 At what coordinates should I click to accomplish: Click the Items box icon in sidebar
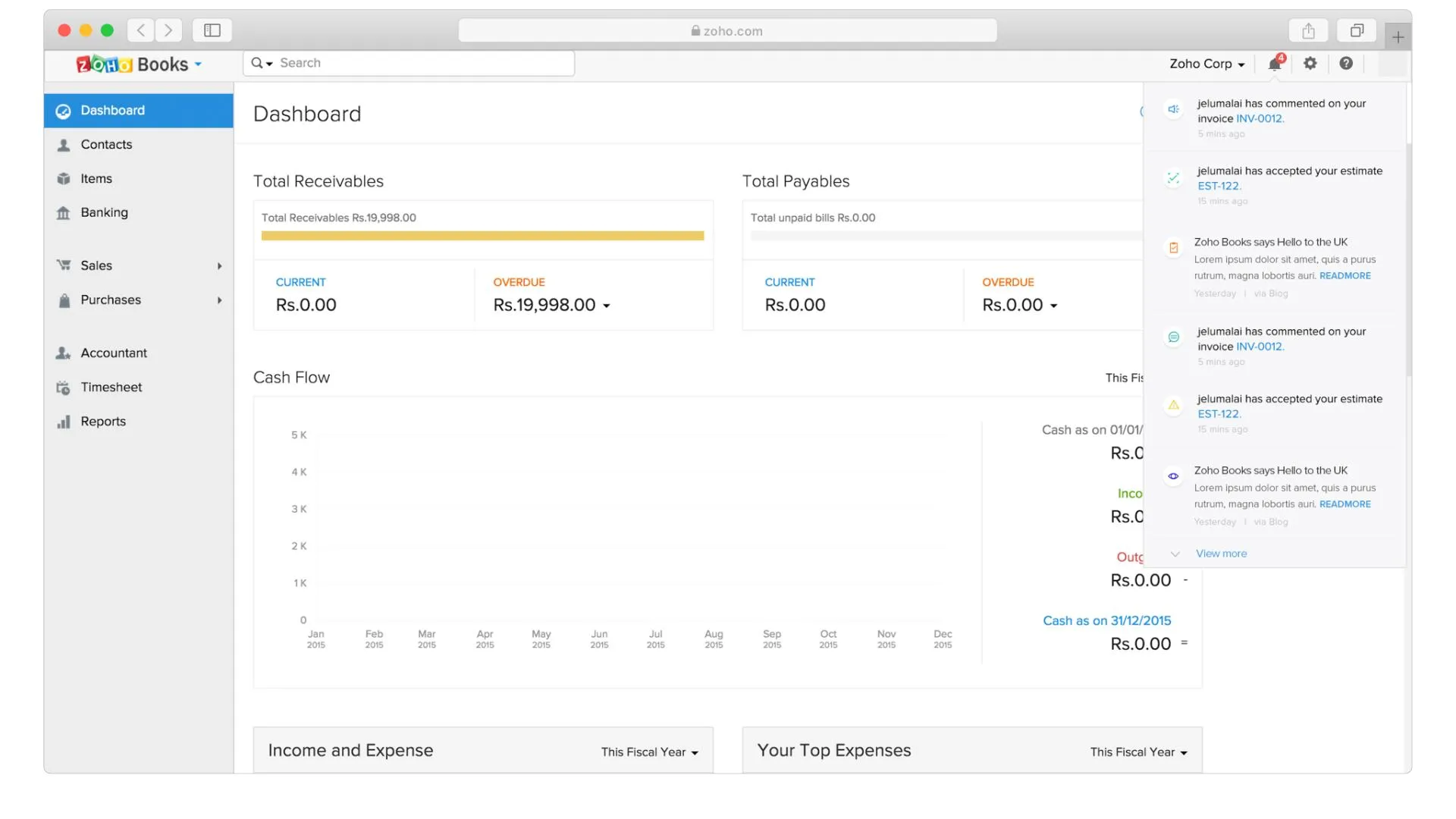64,179
